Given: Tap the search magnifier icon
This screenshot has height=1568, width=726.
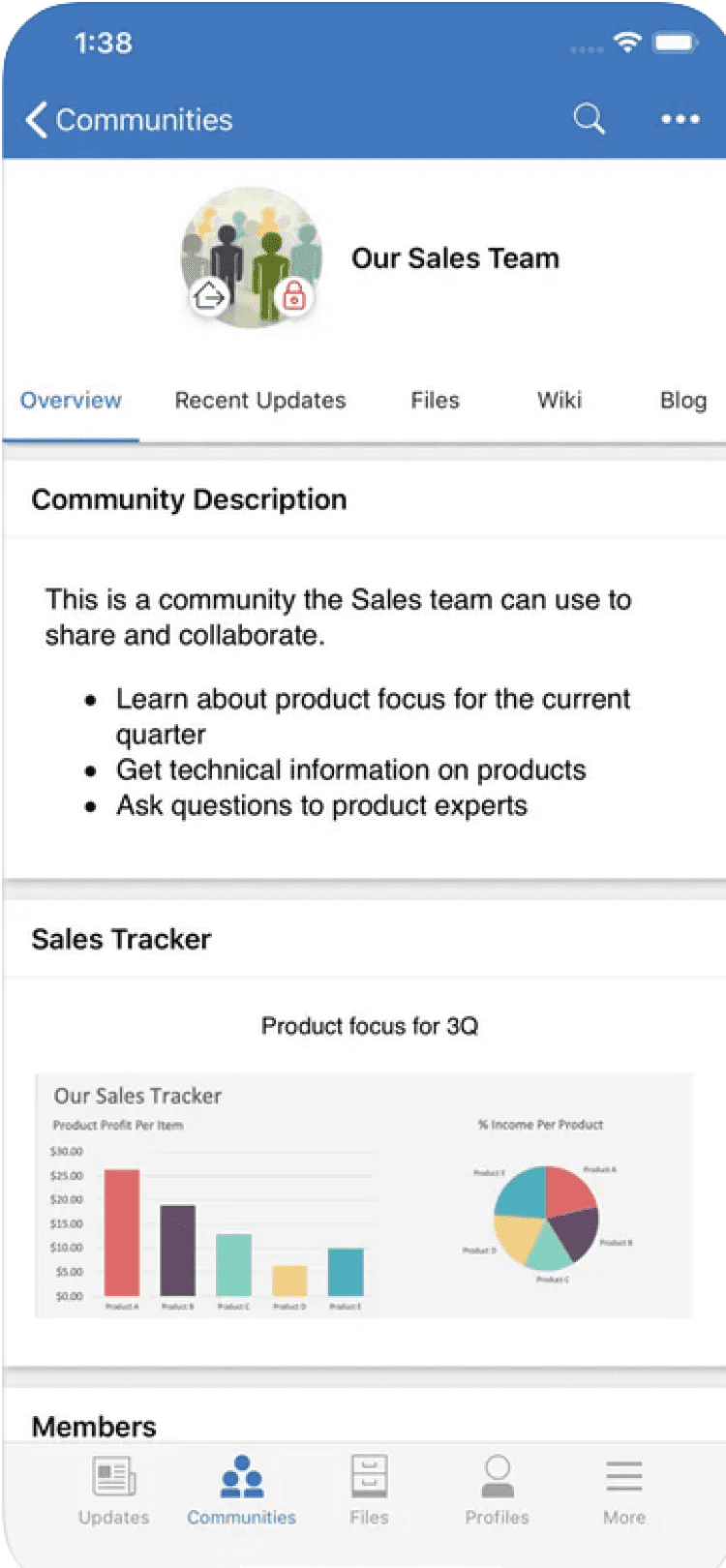Looking at the screenshot, I should pos(589,119).
